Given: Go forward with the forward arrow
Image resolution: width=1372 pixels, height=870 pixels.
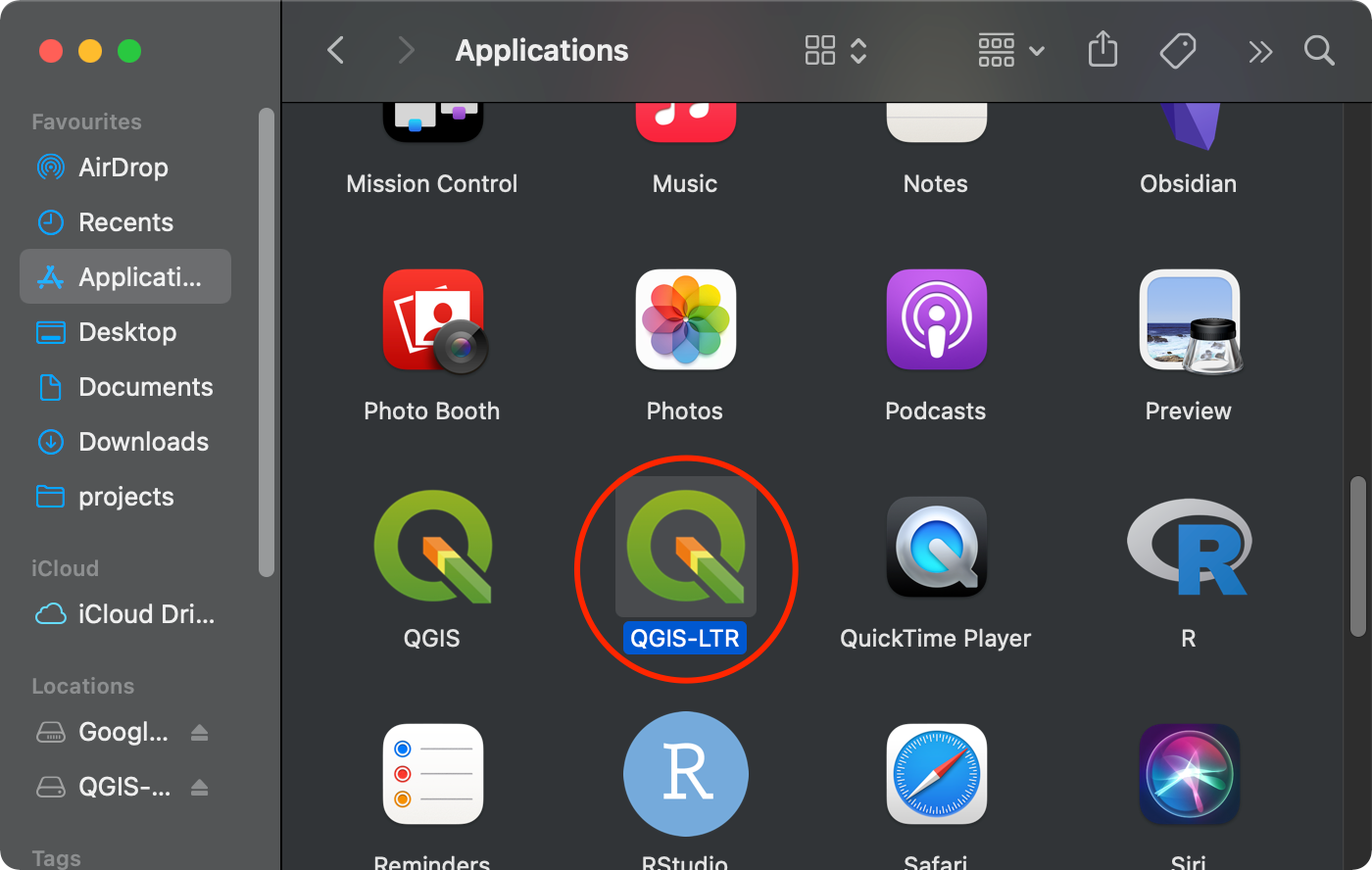Looking at the screenshot, I should point(406,50).
